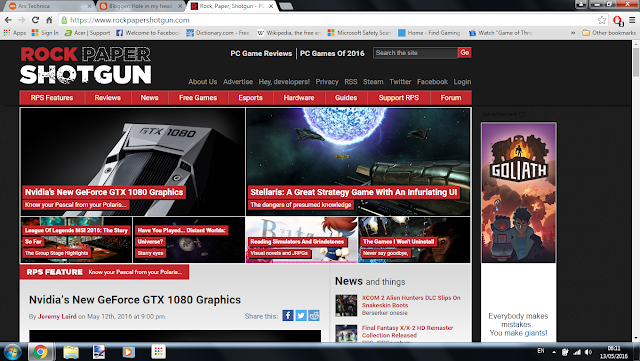Open the Free Games menu item

click(x=198, y=98)
